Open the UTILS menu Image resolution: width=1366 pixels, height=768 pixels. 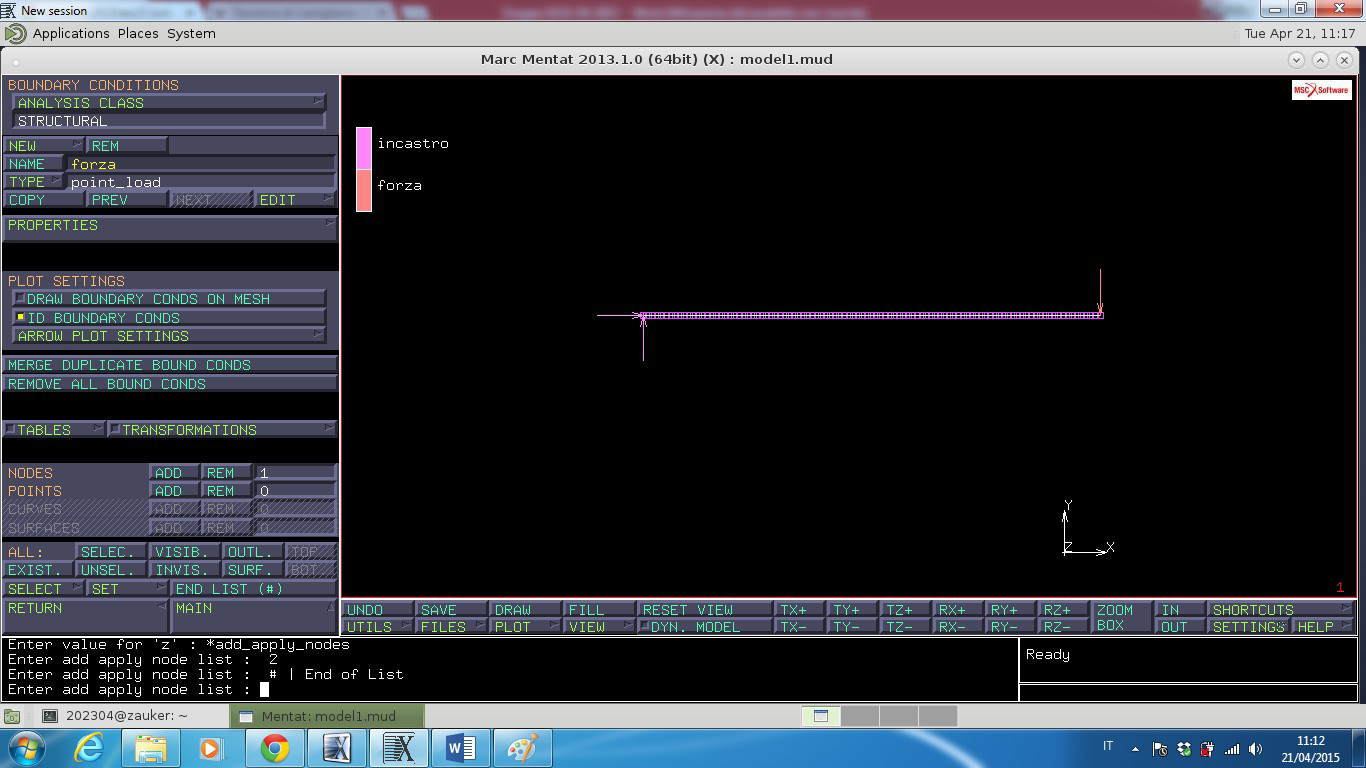(378, 627)
